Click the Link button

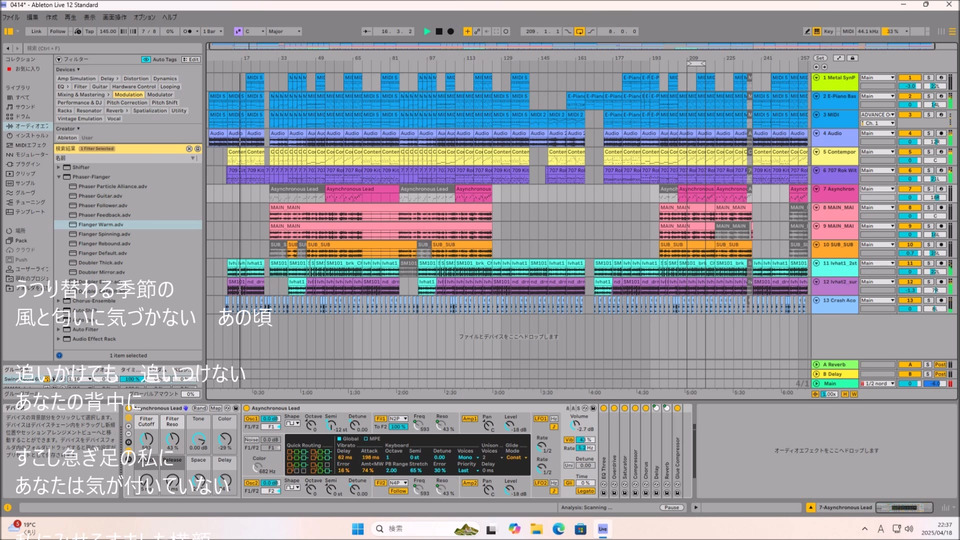[37, 31]
